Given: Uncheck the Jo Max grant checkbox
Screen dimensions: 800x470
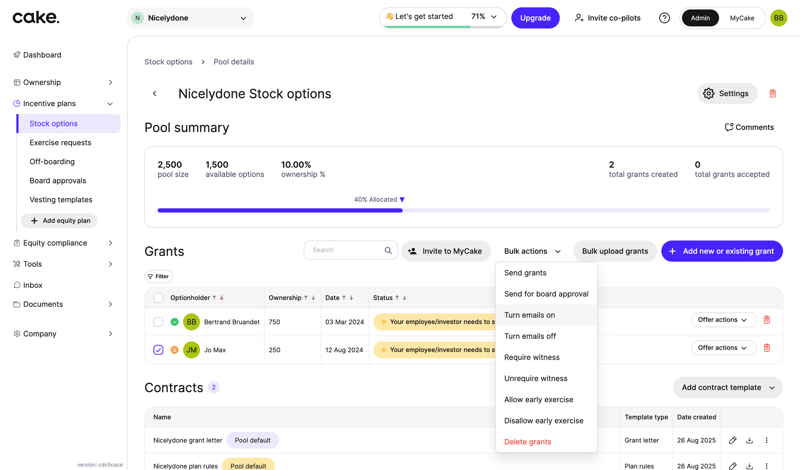Looking at the screenshot, I should 158,350.
